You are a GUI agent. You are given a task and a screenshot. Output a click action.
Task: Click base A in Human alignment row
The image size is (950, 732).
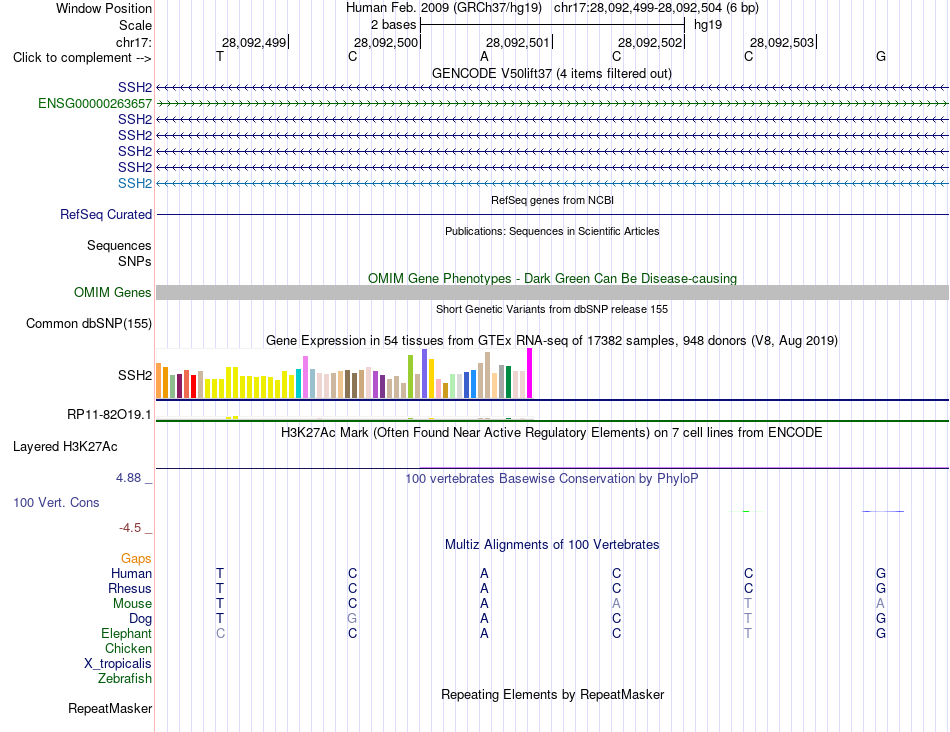click(484, 573)
